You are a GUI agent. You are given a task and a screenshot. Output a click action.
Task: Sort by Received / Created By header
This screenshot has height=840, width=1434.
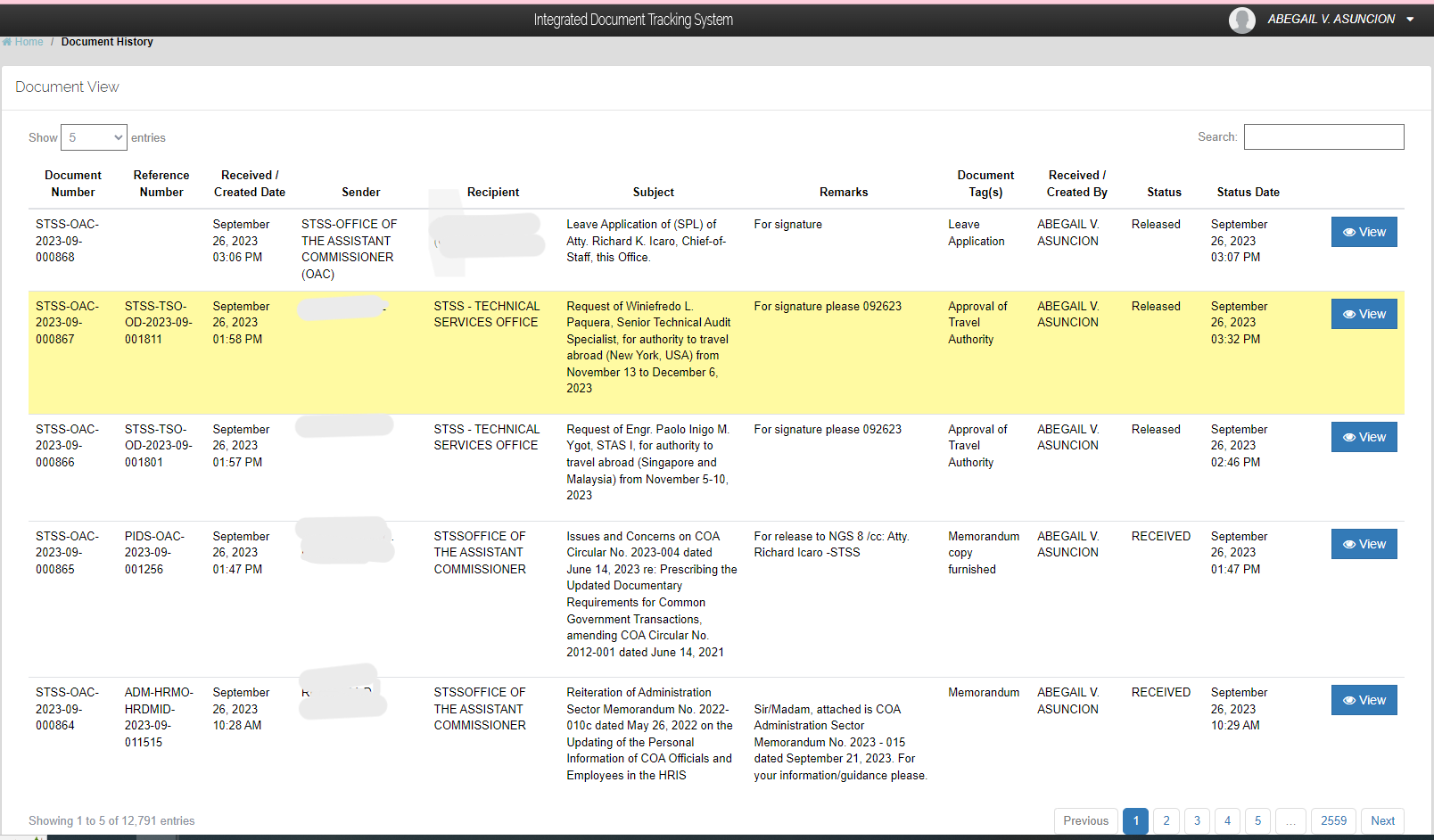(1077, 184)
